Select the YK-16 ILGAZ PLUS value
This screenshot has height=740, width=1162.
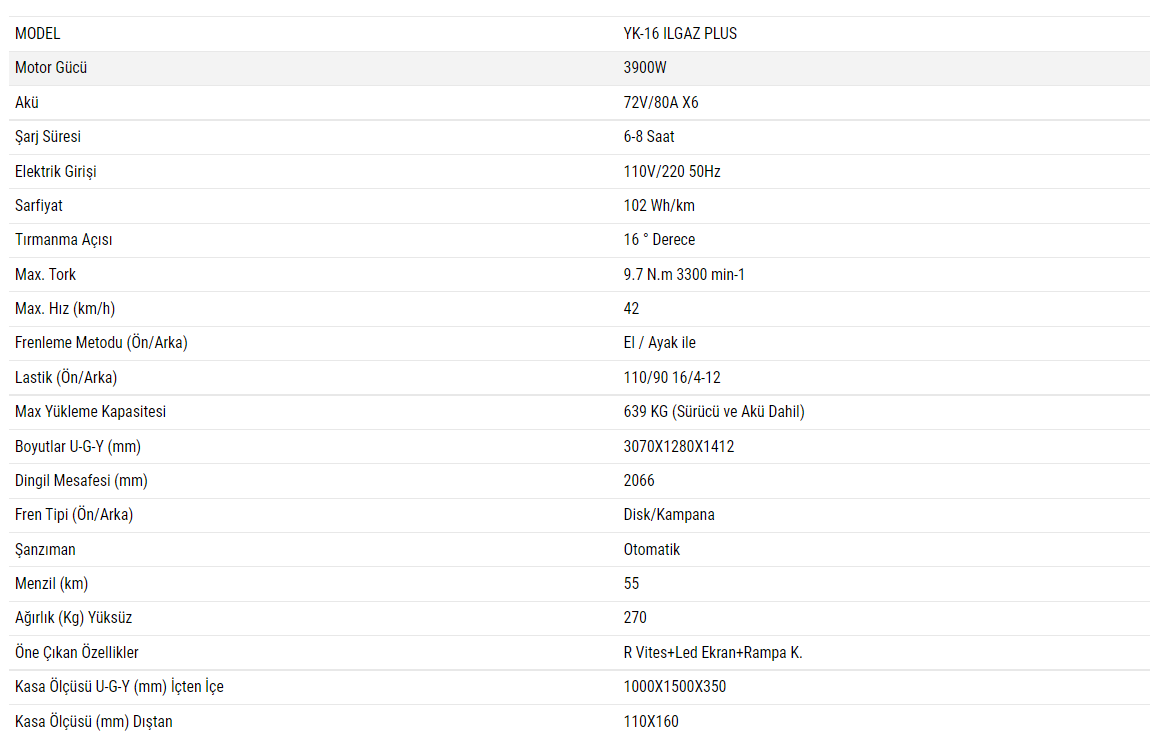(680, 34)
